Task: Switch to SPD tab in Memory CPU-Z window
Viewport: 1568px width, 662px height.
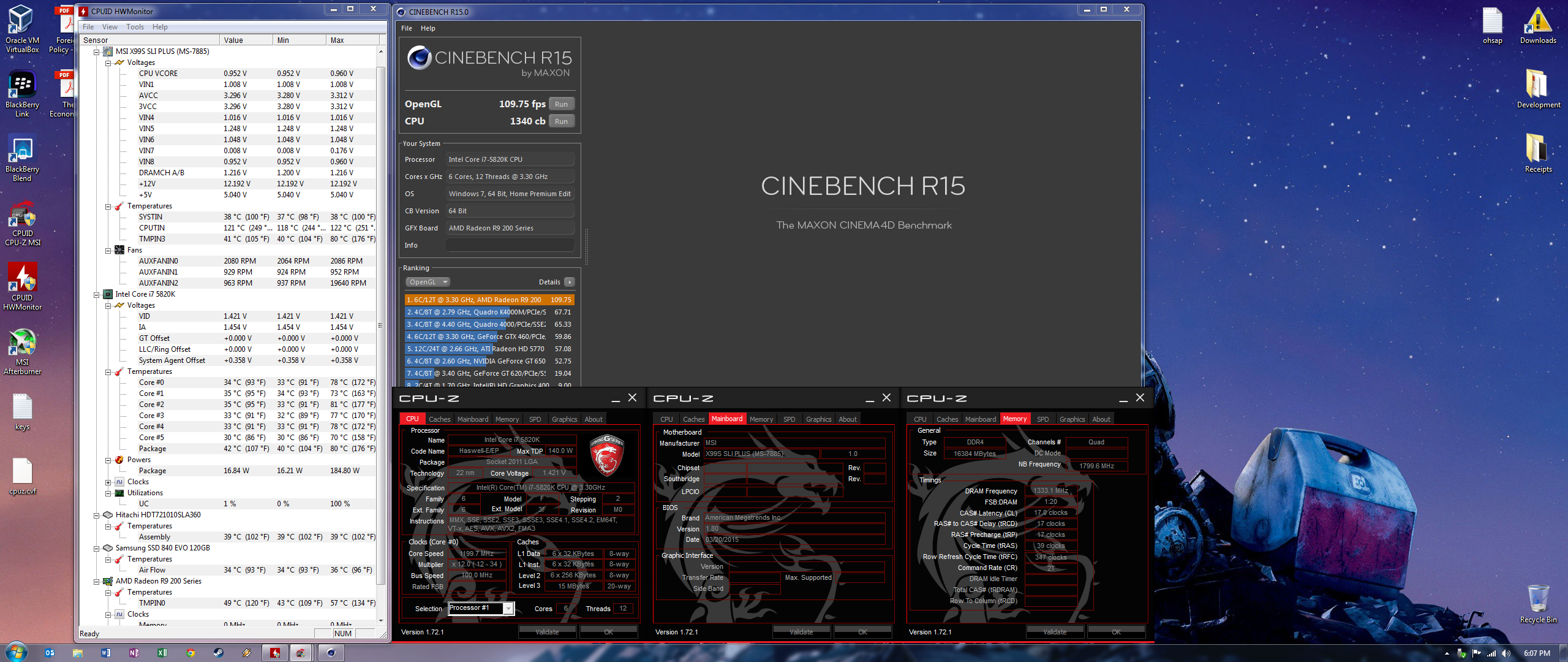Action: click(1042, 419)
